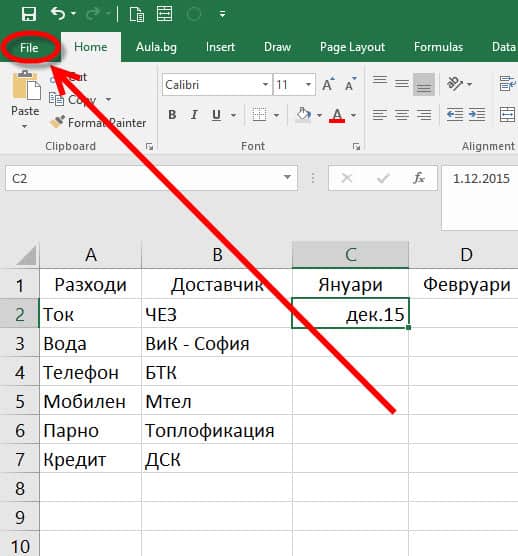Image resolution: width=518 pixels, height=556 pixels.
Task: Toggle Bold formatting
Action: [x=172, y=115]
